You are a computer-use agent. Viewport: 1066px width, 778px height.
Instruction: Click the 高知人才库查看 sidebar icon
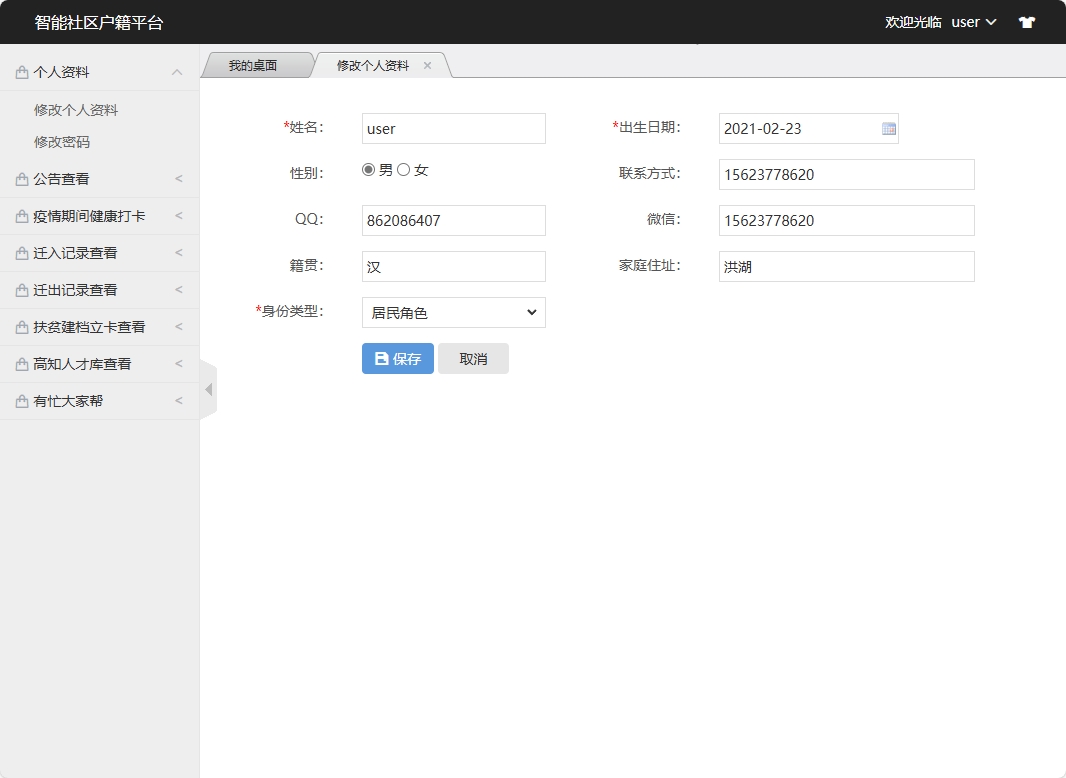20,364
